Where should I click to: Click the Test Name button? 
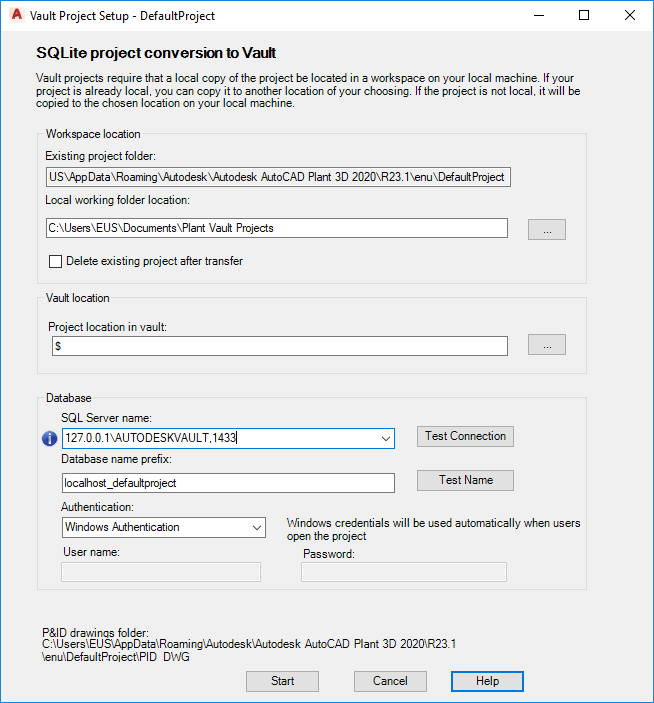point(465,480)
